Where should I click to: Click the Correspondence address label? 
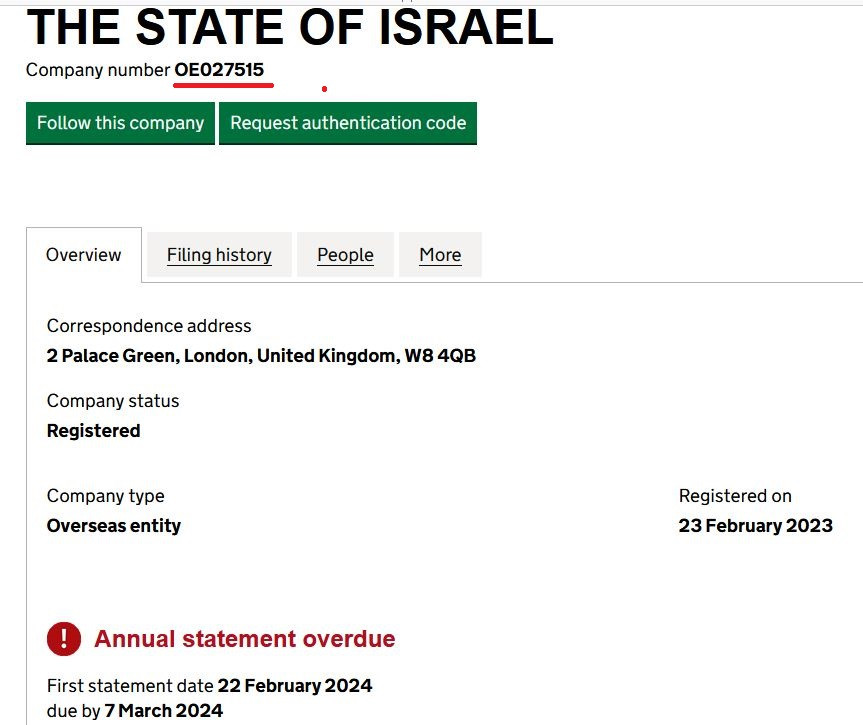pos(149,326)
